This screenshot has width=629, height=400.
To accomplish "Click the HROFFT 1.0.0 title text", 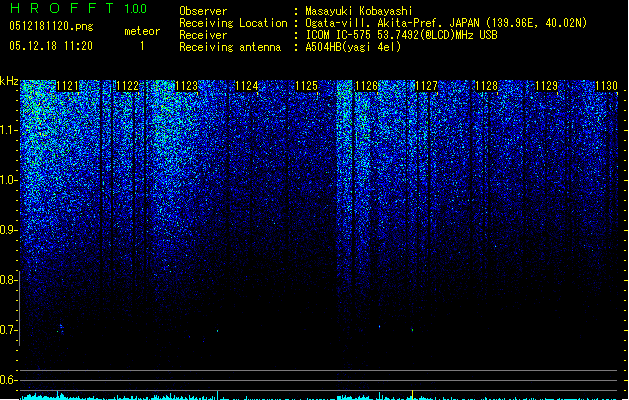I will coord(79,8).
